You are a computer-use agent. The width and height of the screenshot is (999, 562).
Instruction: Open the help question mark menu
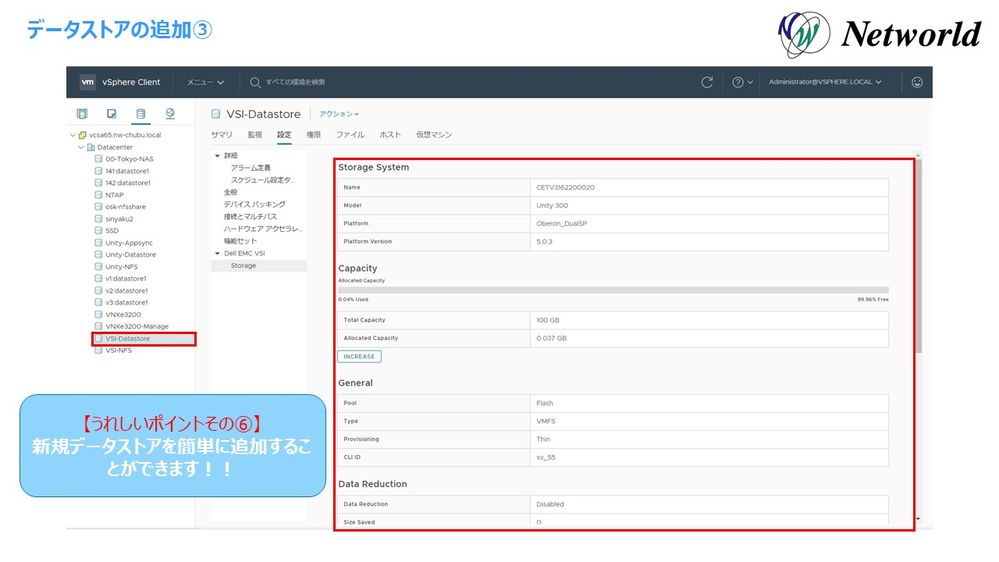[x=742, y=82]
